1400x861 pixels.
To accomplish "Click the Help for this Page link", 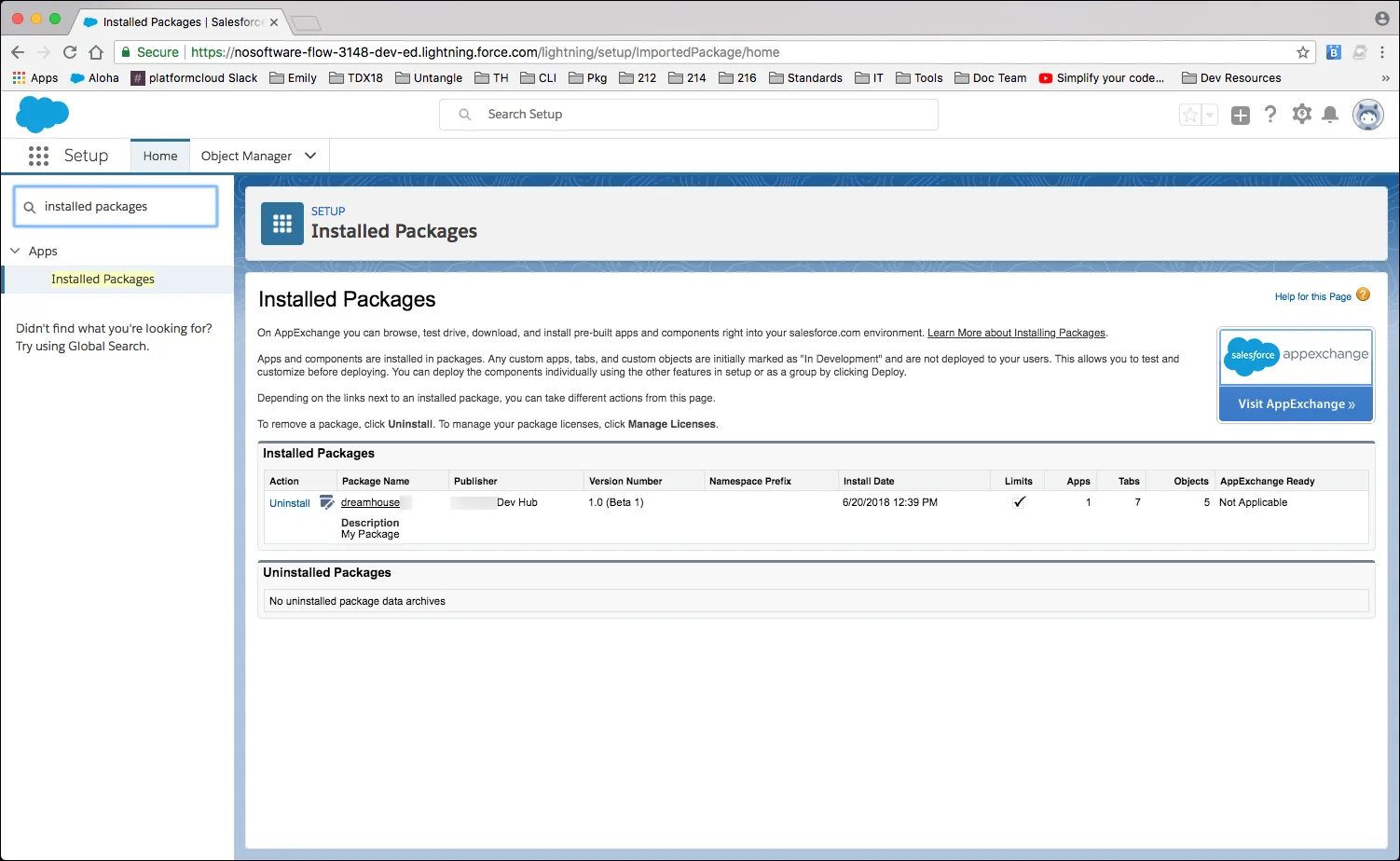I will coord(1312,296).
